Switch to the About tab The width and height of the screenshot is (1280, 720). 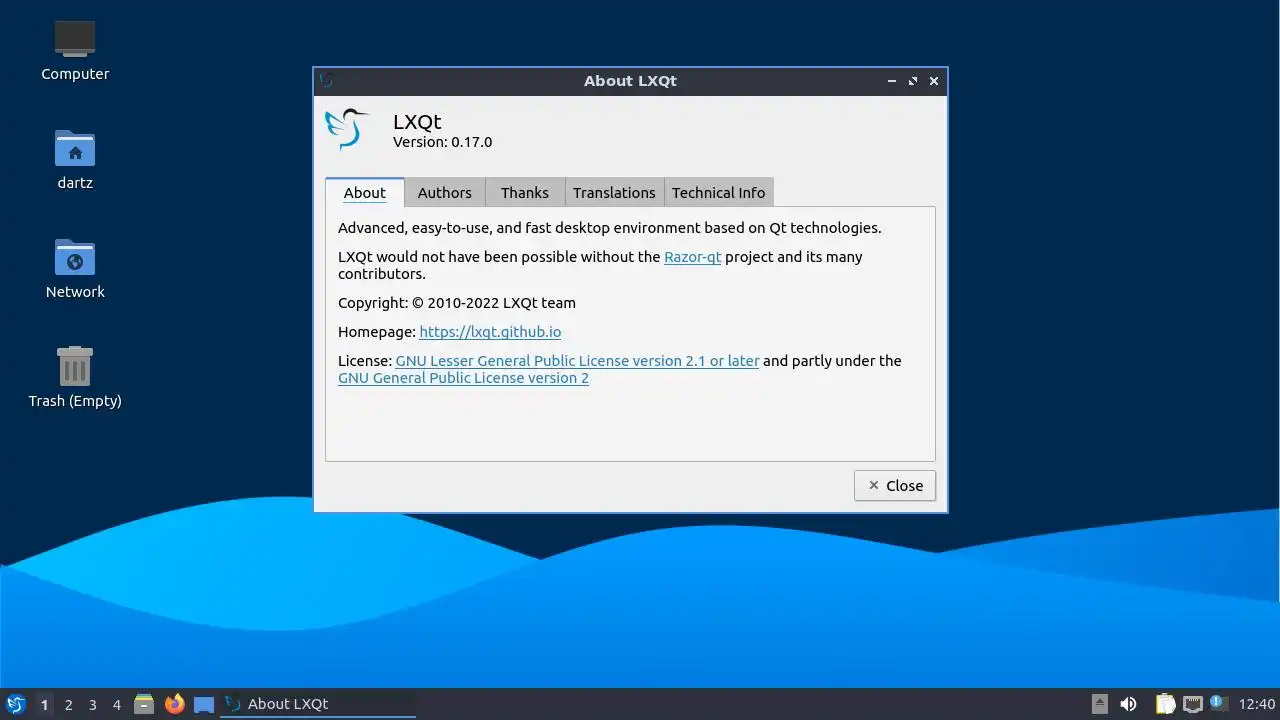365,193
